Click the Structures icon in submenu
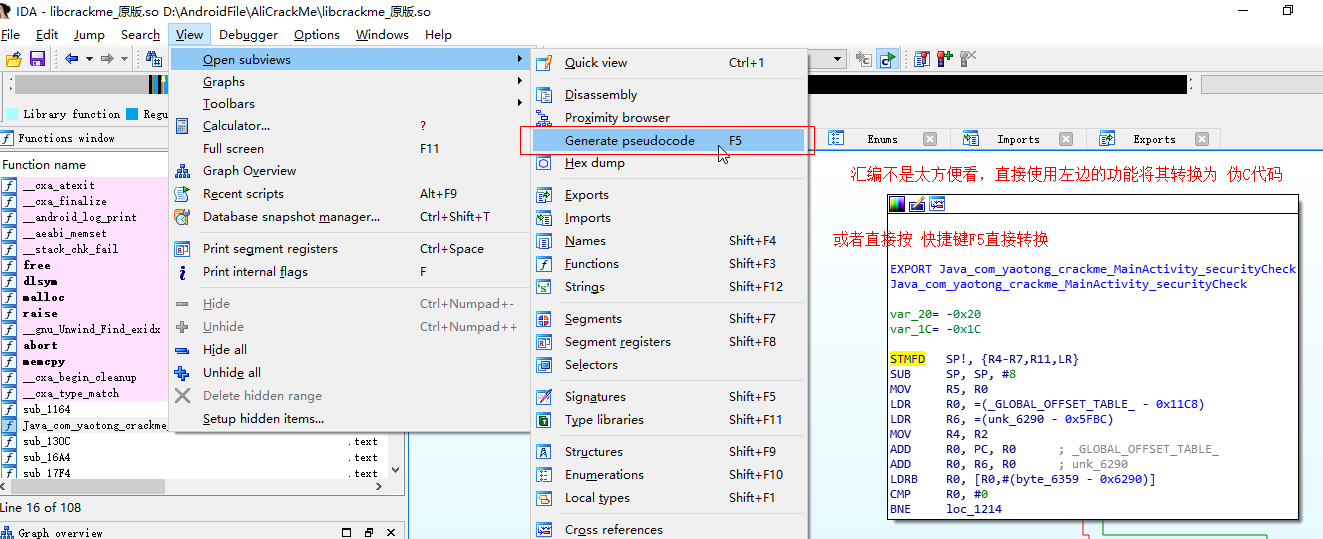1323x539 pixels. [544, 452]
